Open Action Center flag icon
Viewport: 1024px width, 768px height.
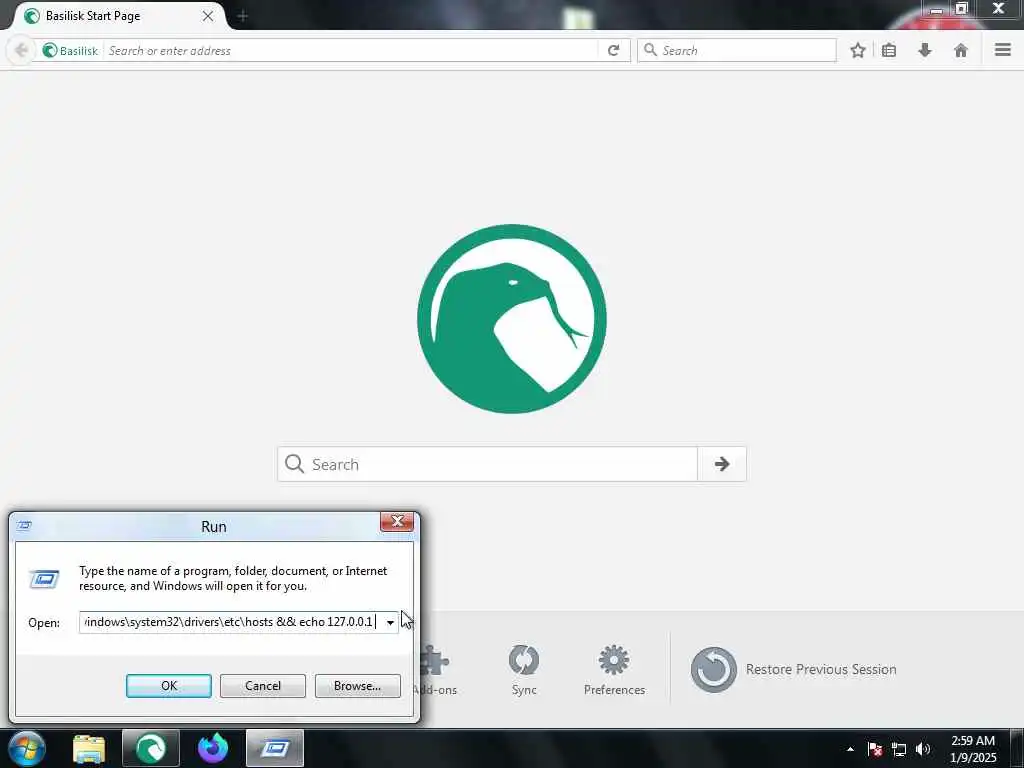pyautogui.click(x=875, y=749)
